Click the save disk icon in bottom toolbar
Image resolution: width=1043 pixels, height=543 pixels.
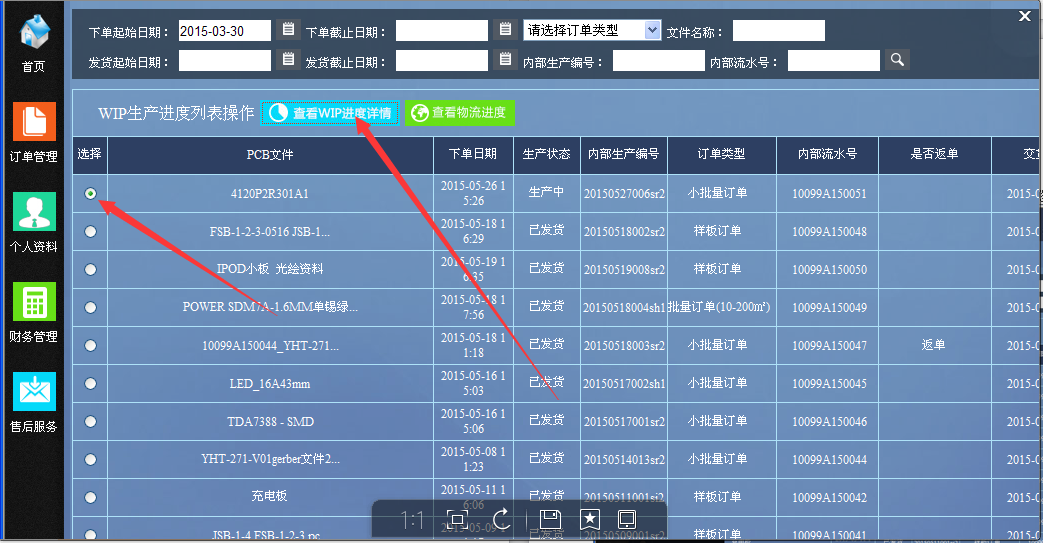549,519
